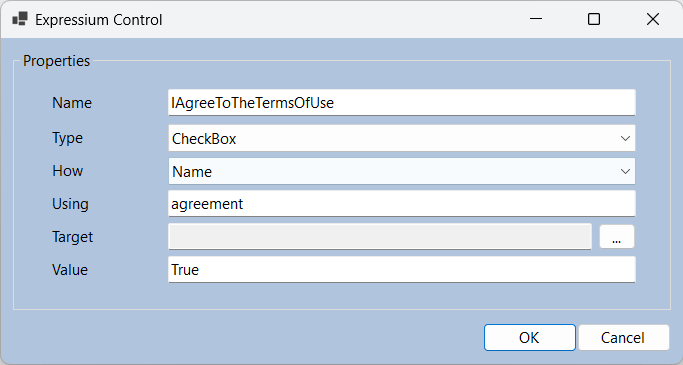Edit the Name field containing IAgreeToTheTermsOfUse
683x365 pixels.
(402, 103)
